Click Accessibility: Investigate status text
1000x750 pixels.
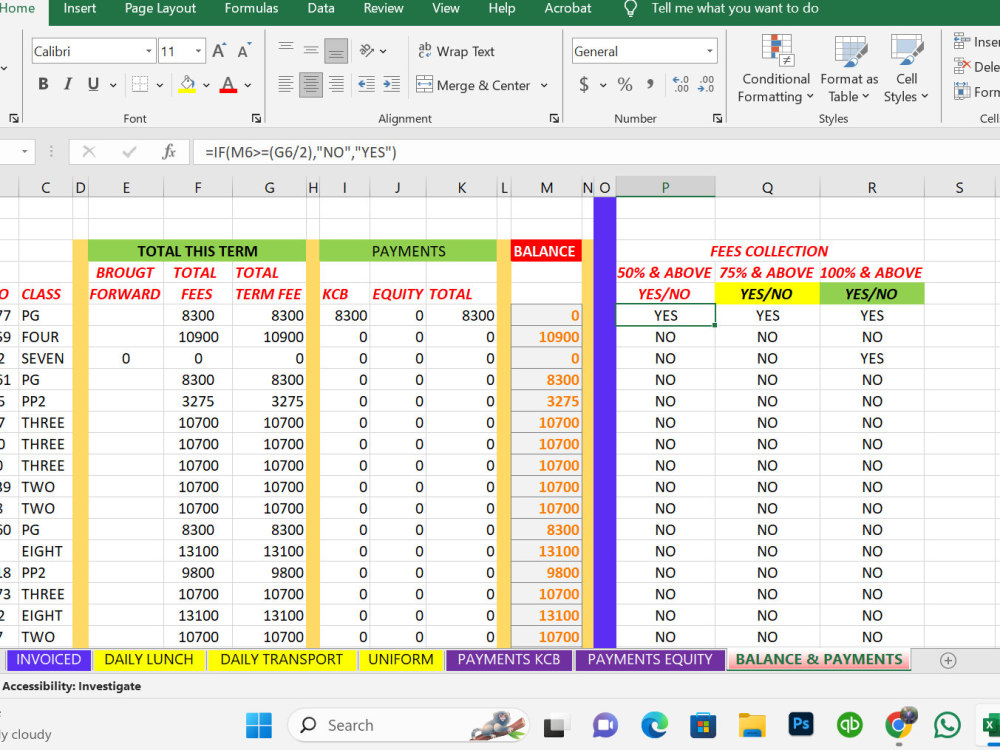pos(71,686)
